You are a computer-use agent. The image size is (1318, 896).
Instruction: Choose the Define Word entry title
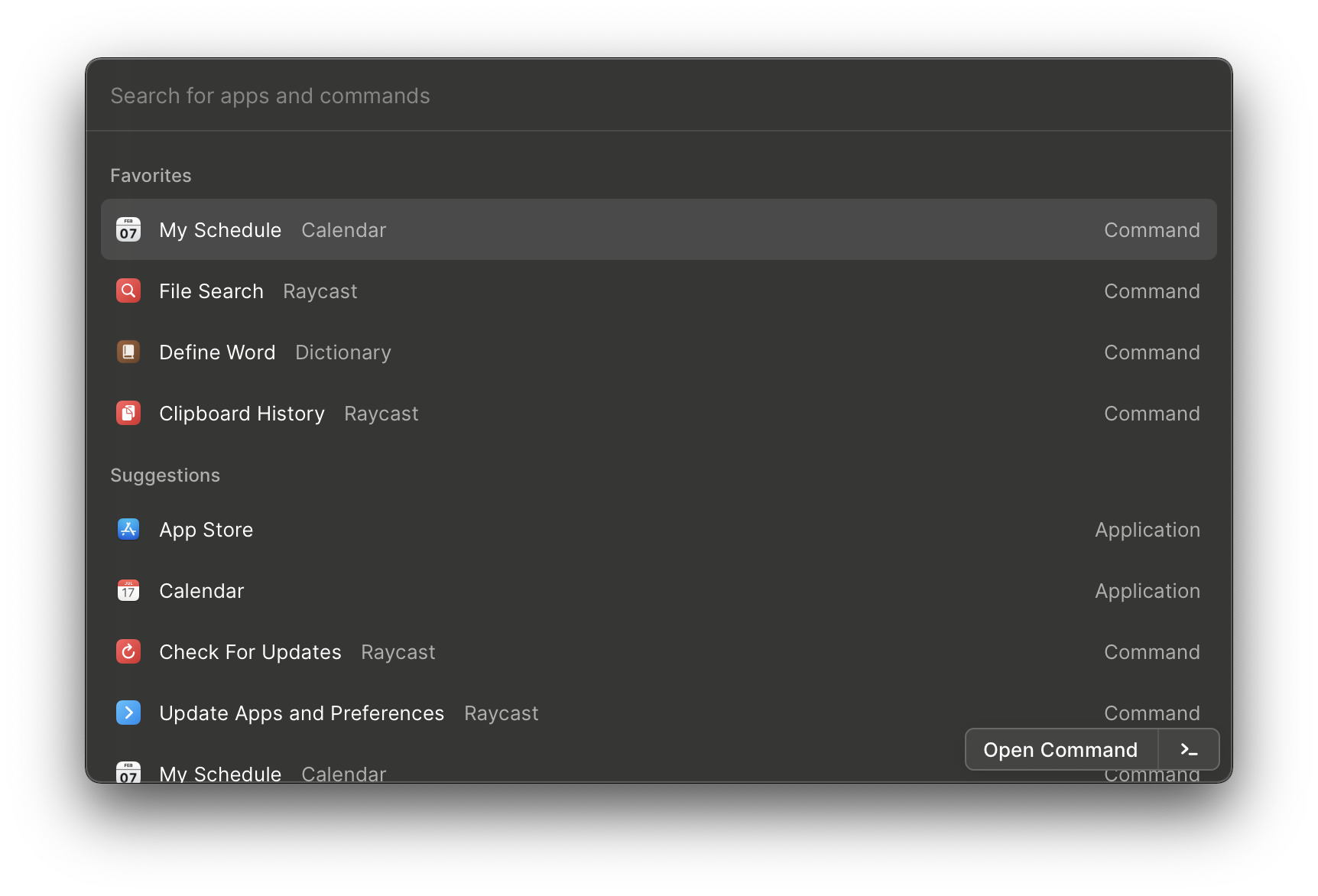[217, 352]
